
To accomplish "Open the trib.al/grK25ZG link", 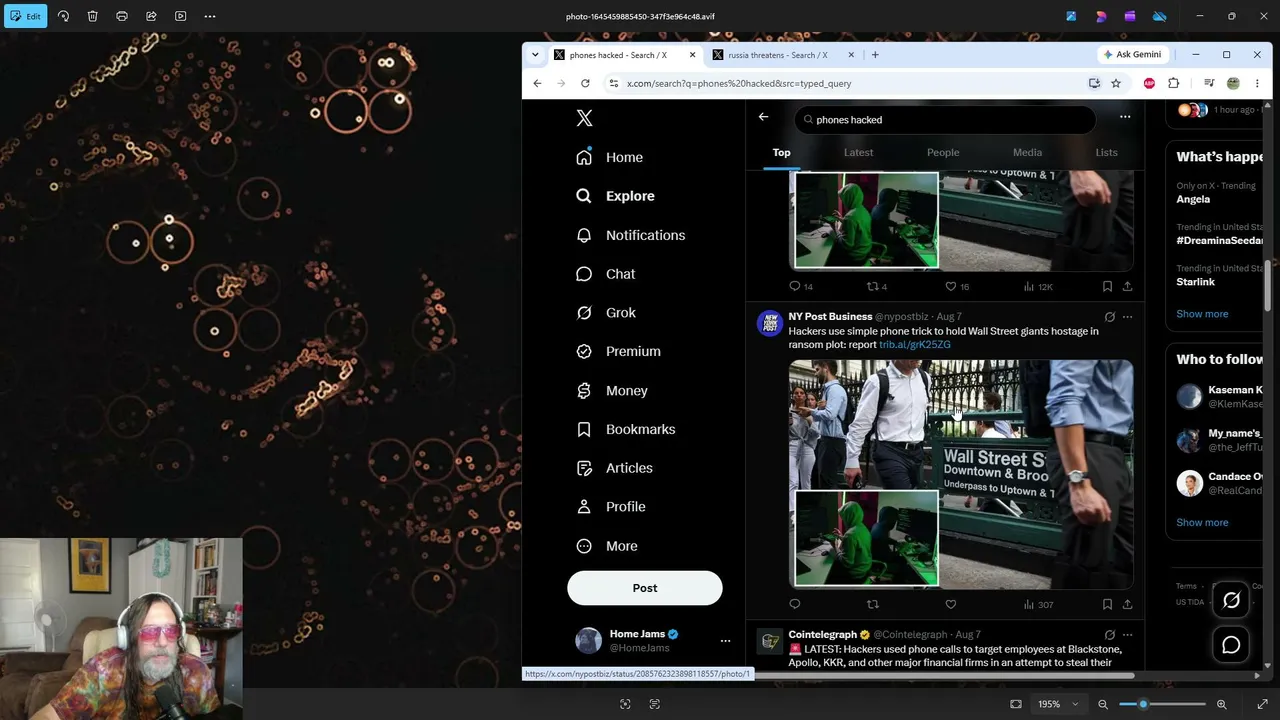I will (x=915, y=345).
